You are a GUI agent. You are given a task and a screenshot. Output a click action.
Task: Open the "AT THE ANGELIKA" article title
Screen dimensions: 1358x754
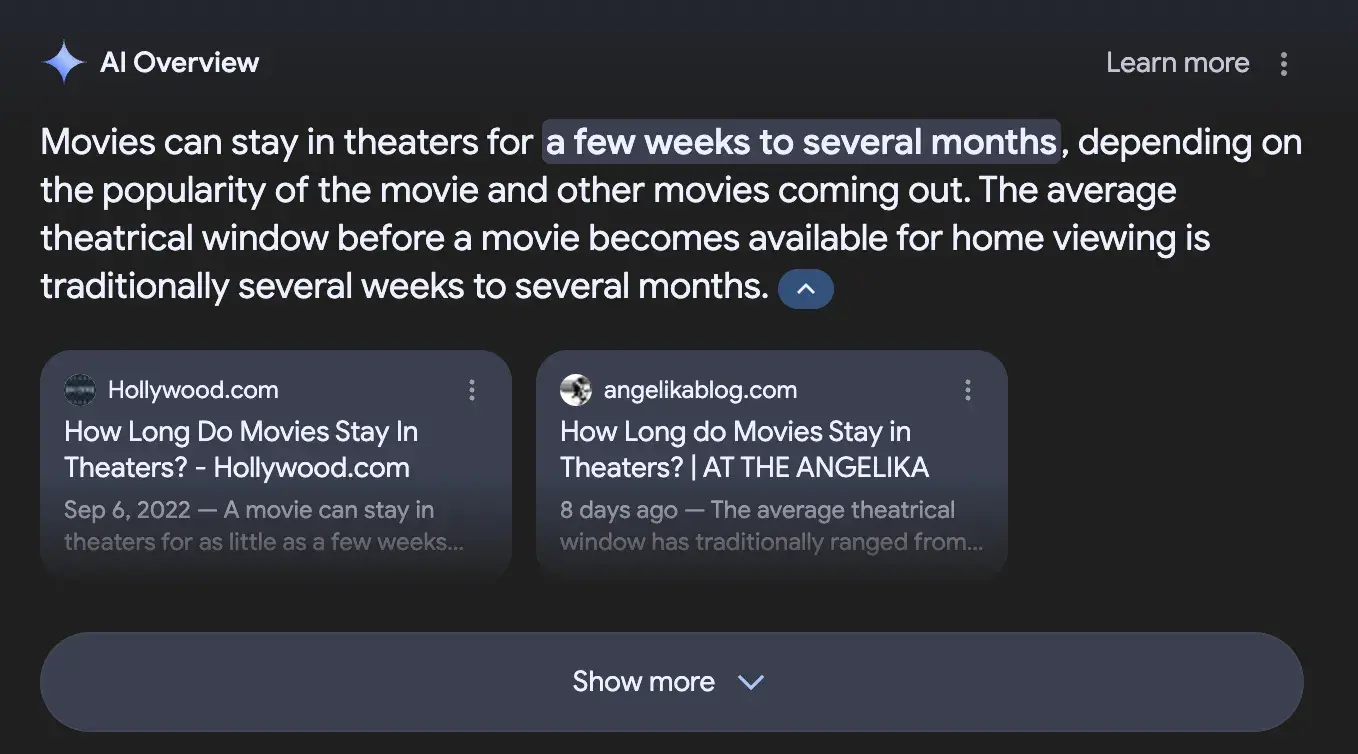point(744,450)
